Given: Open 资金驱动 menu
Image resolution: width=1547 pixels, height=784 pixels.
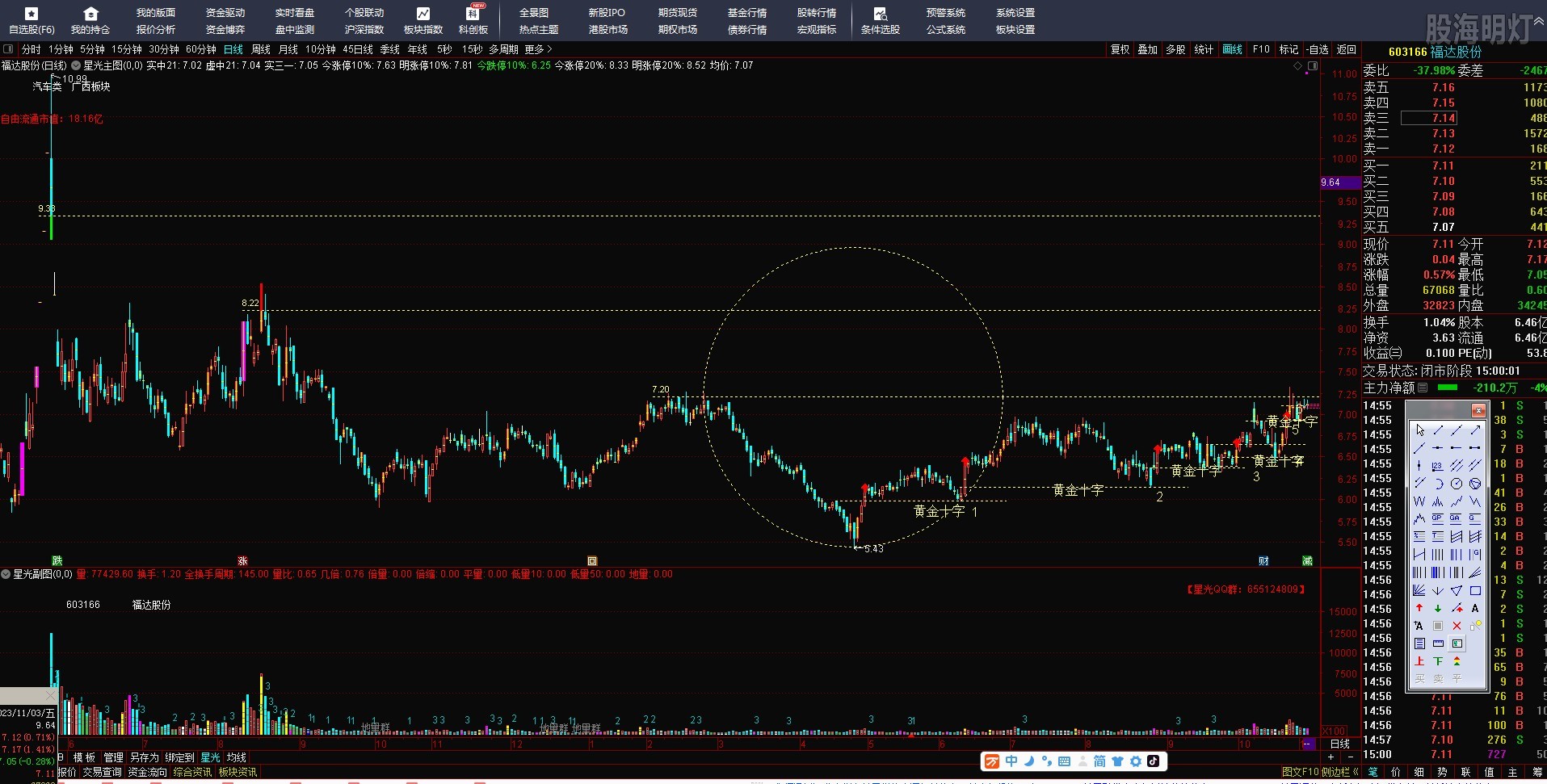Looking at the screenshot, I should click(225, 13).
